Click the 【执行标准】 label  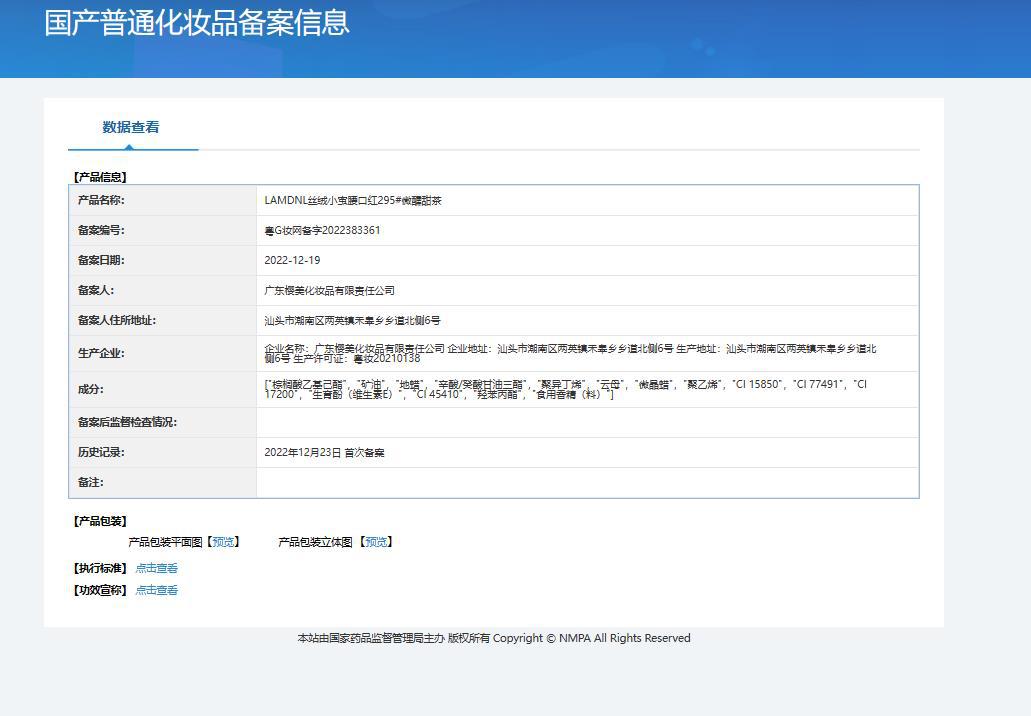(x=100, y=568)
